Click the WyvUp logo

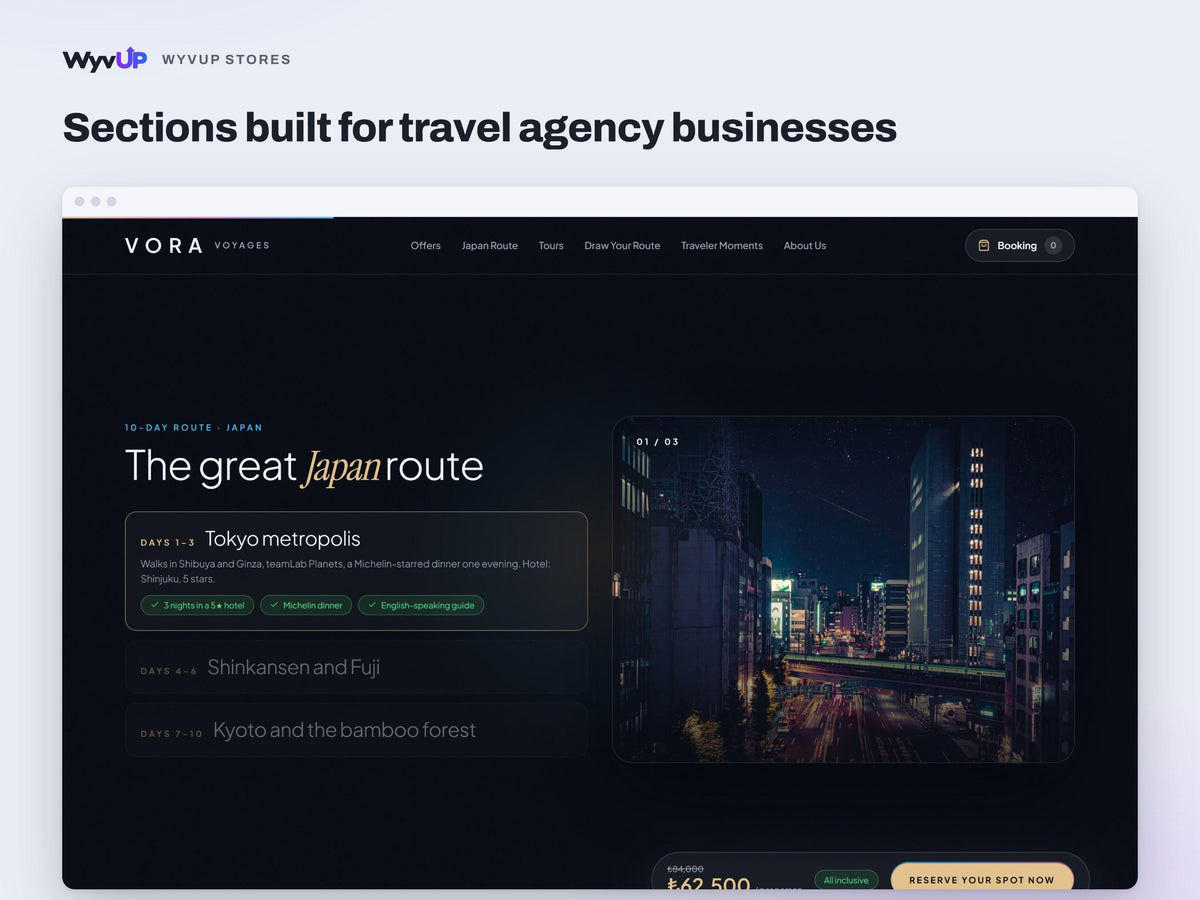coord(105,59)
